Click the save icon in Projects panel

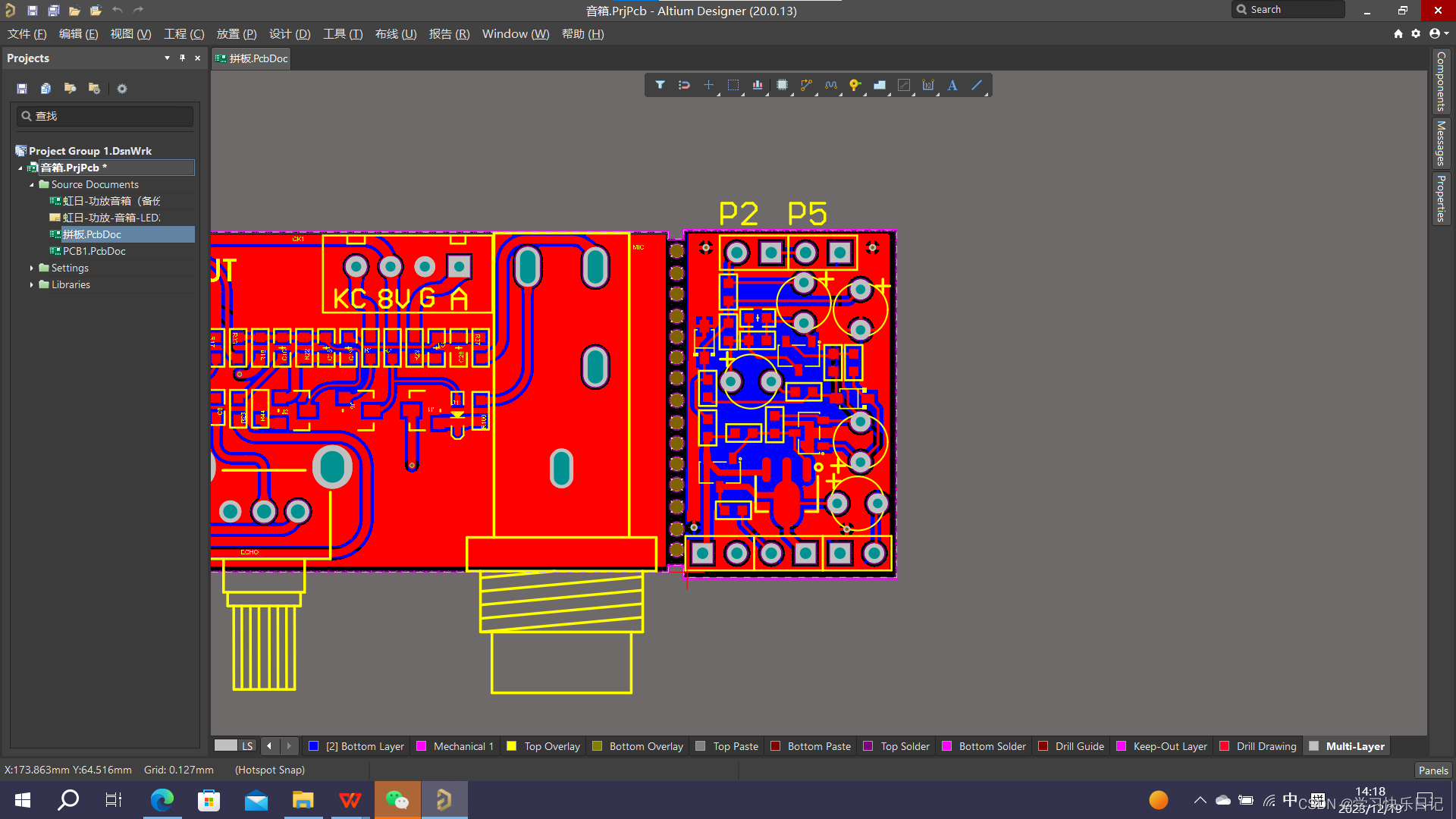pyautogui.click(x=21, y=88)
